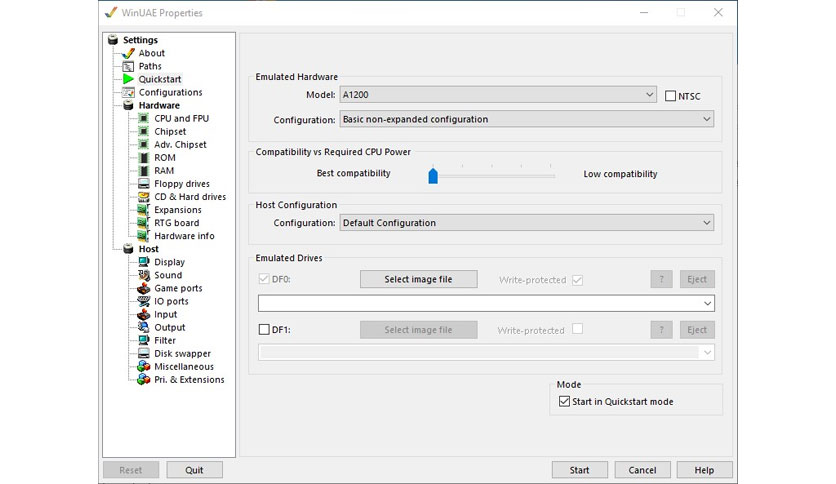Screen dimensions: 836x484
Task: Click the compatibility slider thumb
Action: 433,176
